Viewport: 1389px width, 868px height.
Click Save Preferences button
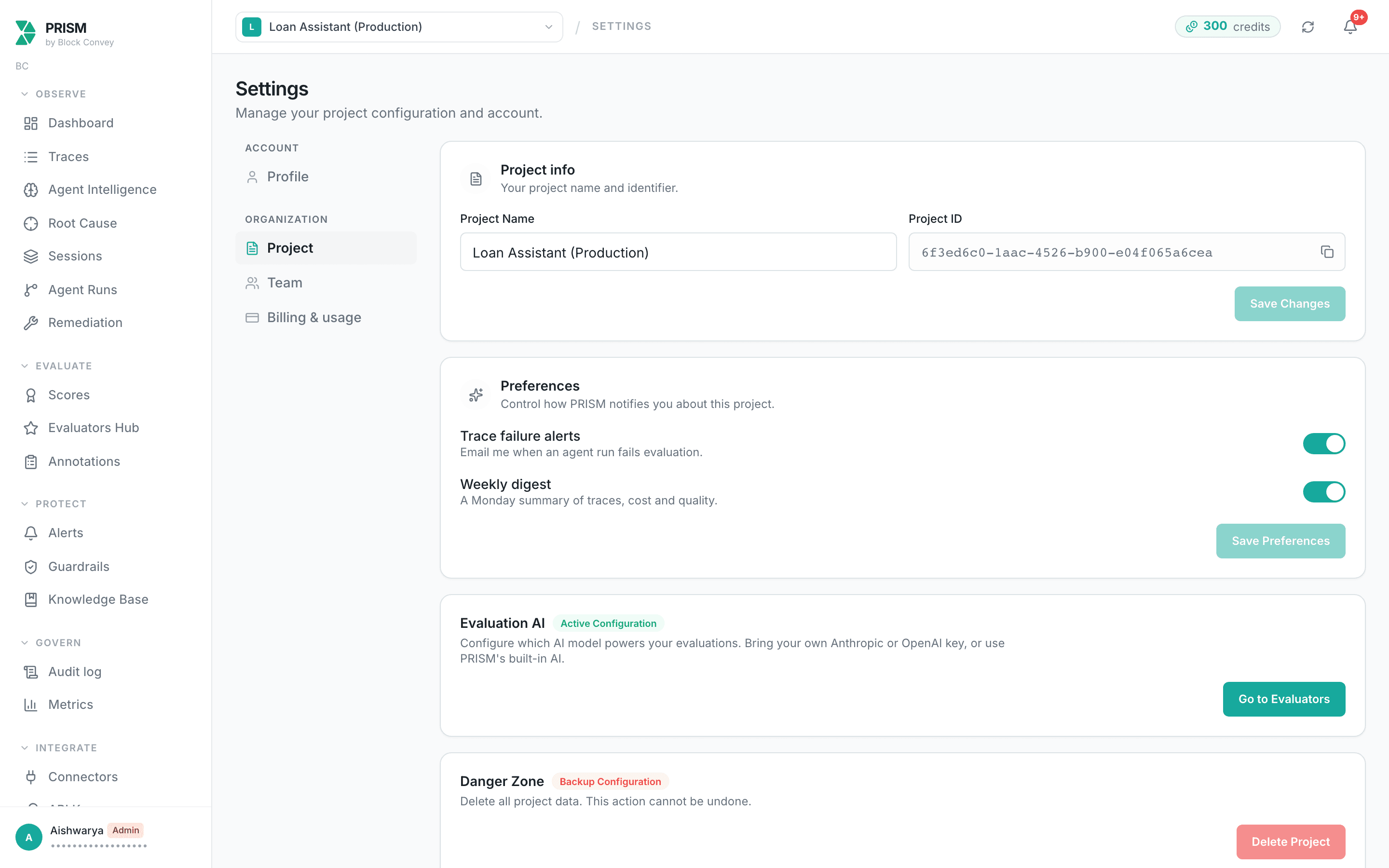(1280, 541)
